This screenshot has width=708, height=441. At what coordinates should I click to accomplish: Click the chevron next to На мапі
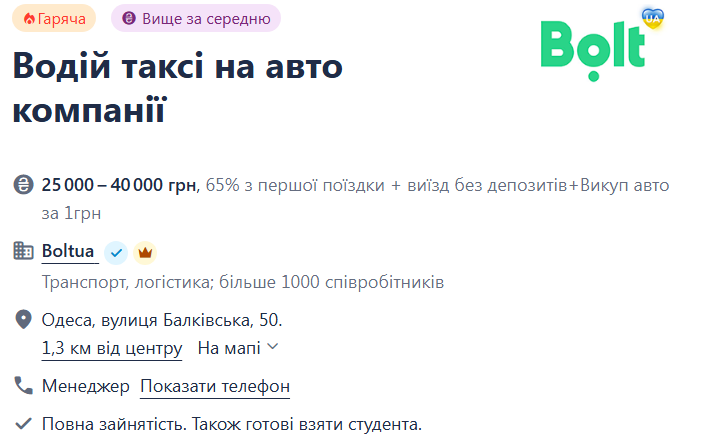tap(272, 347)
